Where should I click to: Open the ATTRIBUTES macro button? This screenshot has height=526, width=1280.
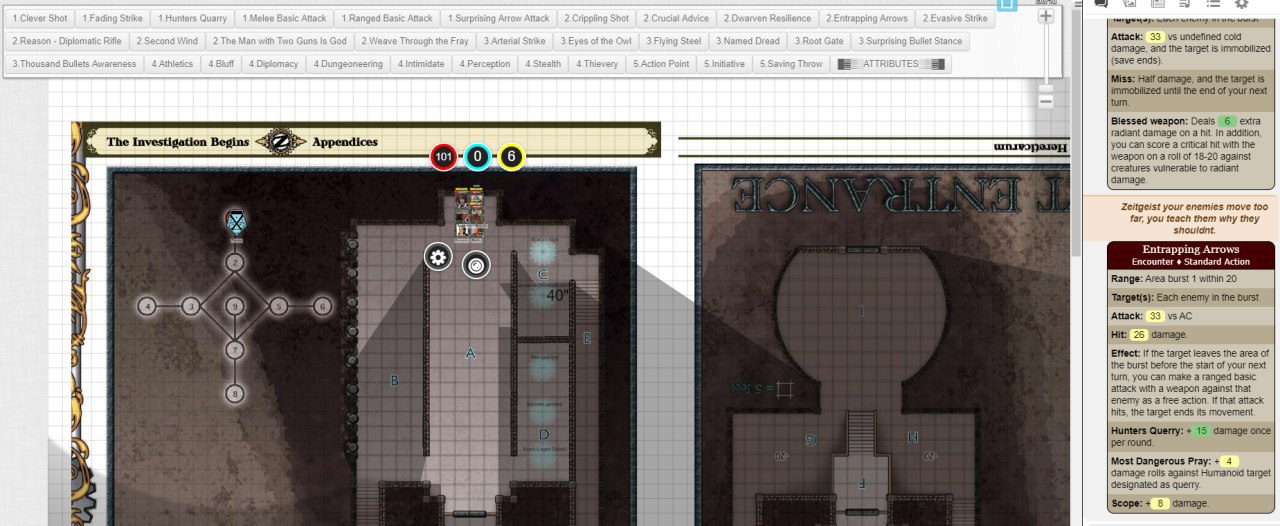click(891, 64)
